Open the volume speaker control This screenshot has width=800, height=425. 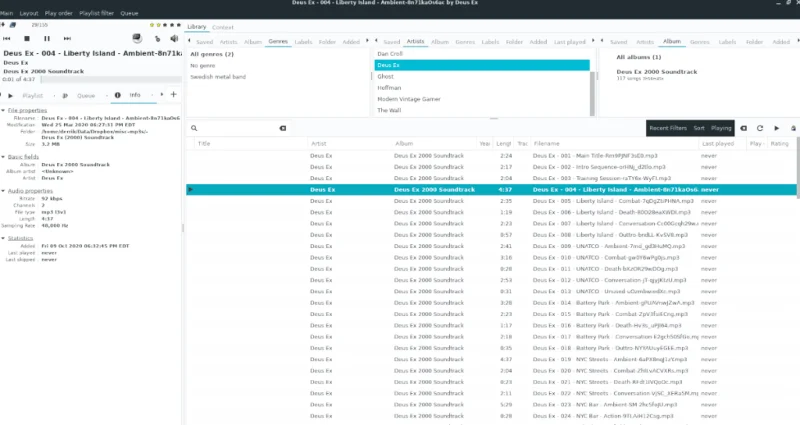[x=174, y=38]
